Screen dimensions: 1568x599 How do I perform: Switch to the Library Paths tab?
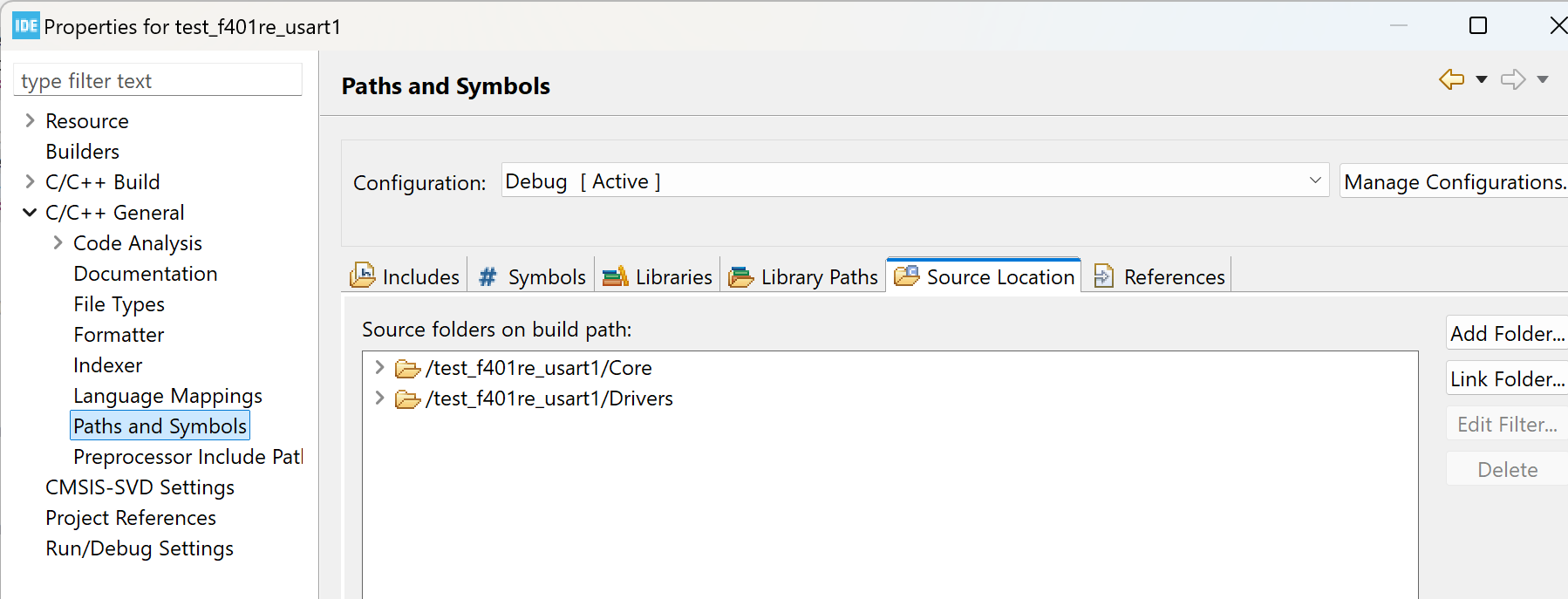coord(818,276)
